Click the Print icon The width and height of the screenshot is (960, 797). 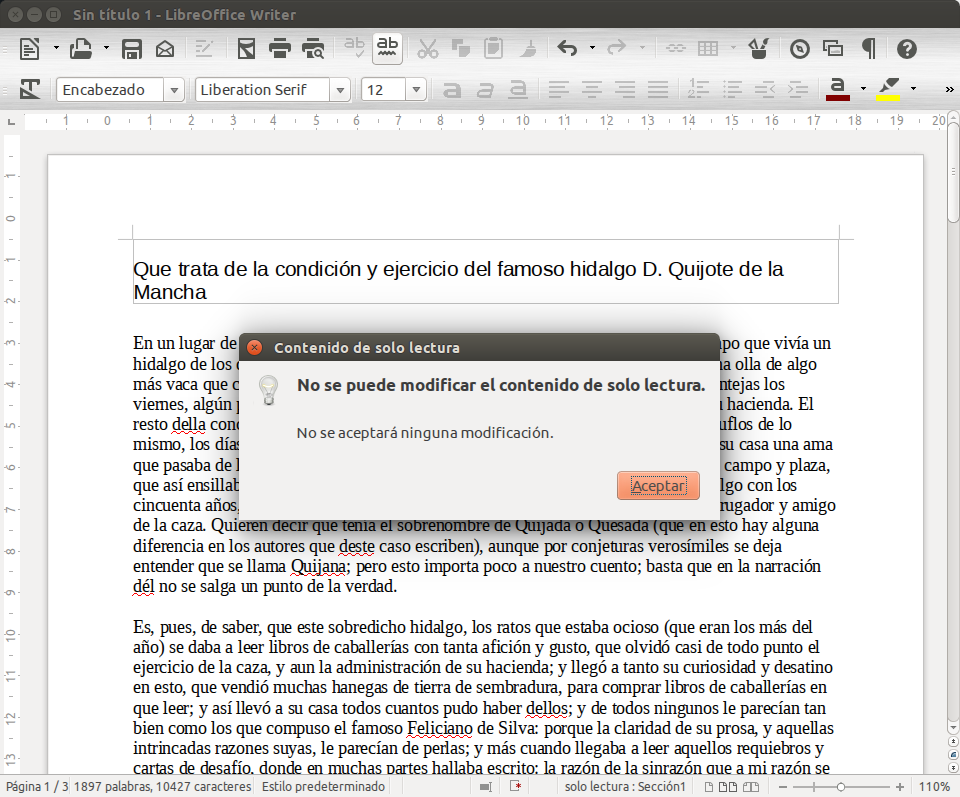[x=280, y=48]
